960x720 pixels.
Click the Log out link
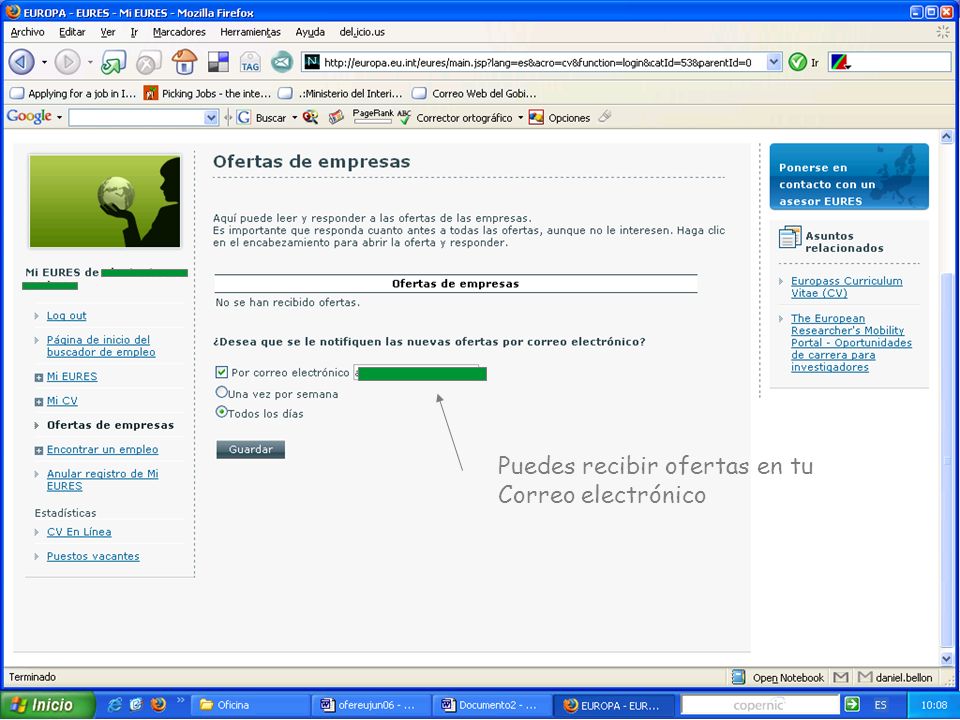(x=67, y=315)
